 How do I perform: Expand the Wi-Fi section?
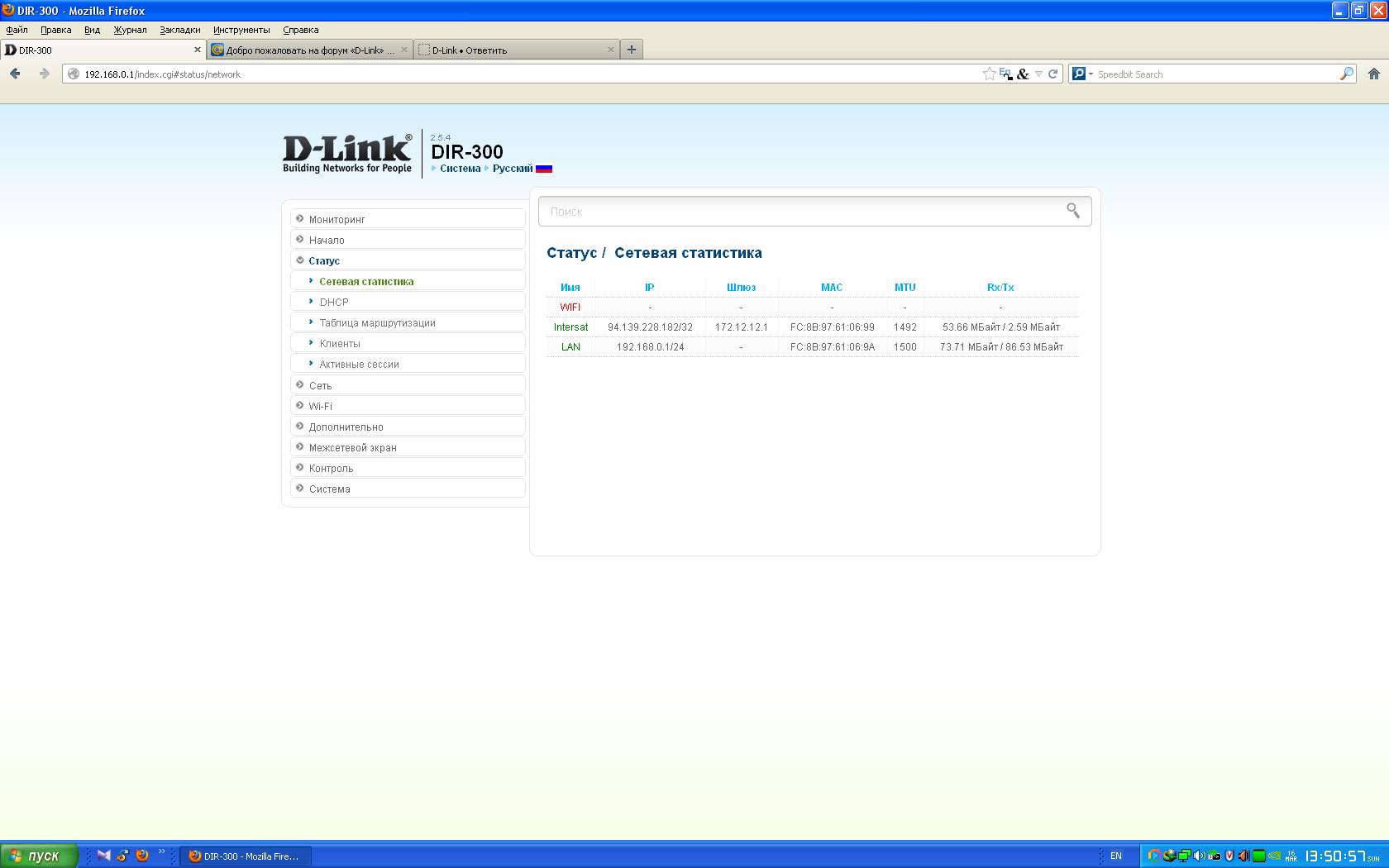coord(408,406)
